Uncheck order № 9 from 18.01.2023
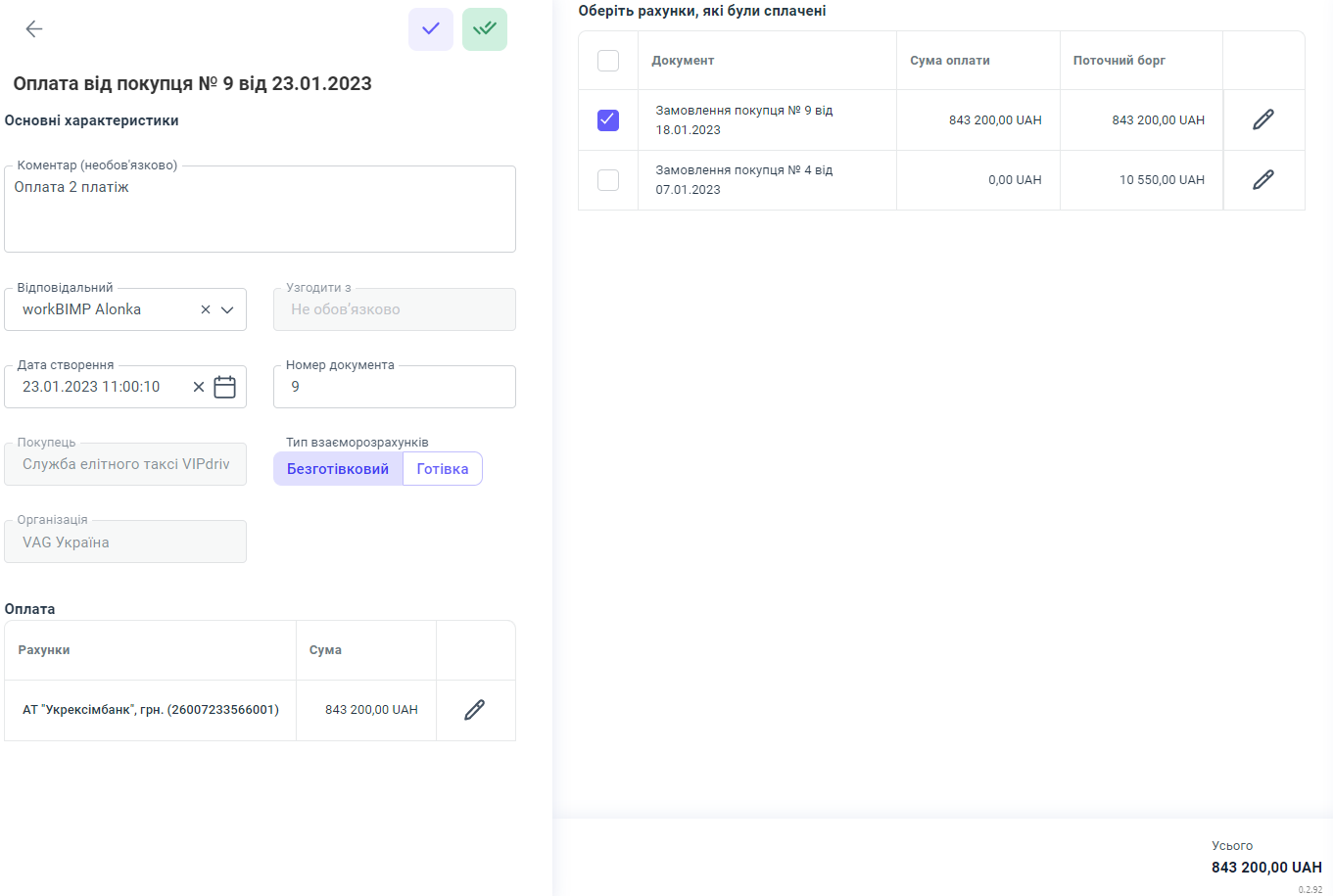Screen dimensions: 1333x896 pos(608,120)
